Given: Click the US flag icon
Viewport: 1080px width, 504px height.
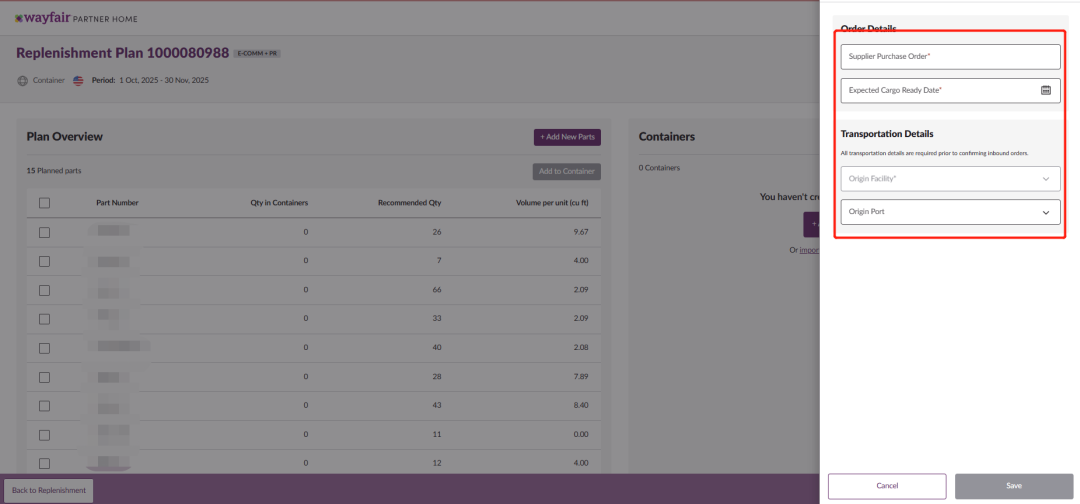Looking at the screenshot, I should coord(79,80).
